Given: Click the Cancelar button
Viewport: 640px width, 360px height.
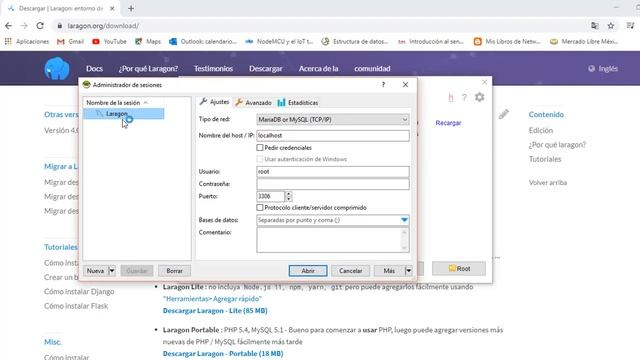Looking at the screenshot, I should (350, 271).
